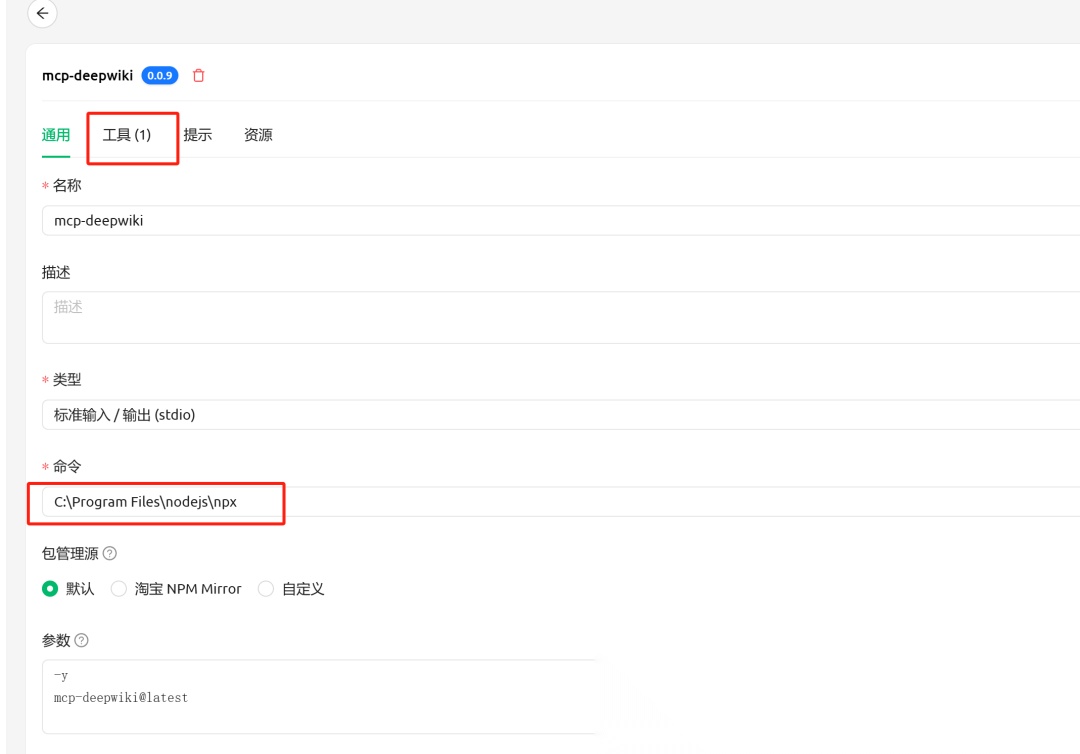Focus the 名称 input field
This screenshot has height=754, width=1080.
point(561,220)
